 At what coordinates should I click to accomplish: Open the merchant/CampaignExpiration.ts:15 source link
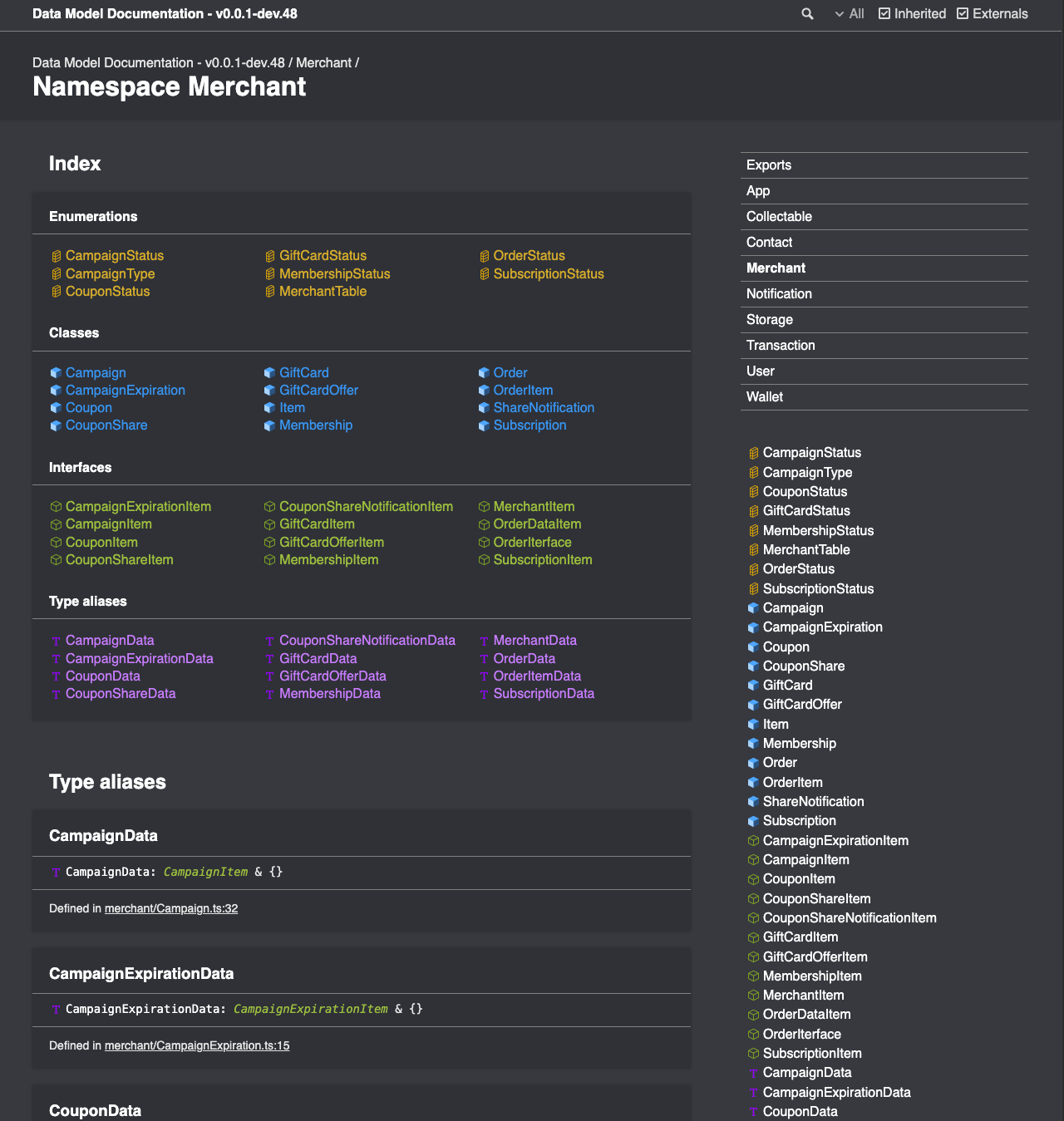point(197,1046)
